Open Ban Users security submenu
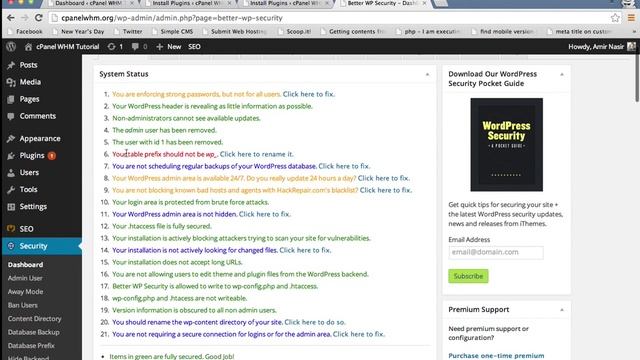640x360 pixels. pyautogui.click(x=22, y=305)
